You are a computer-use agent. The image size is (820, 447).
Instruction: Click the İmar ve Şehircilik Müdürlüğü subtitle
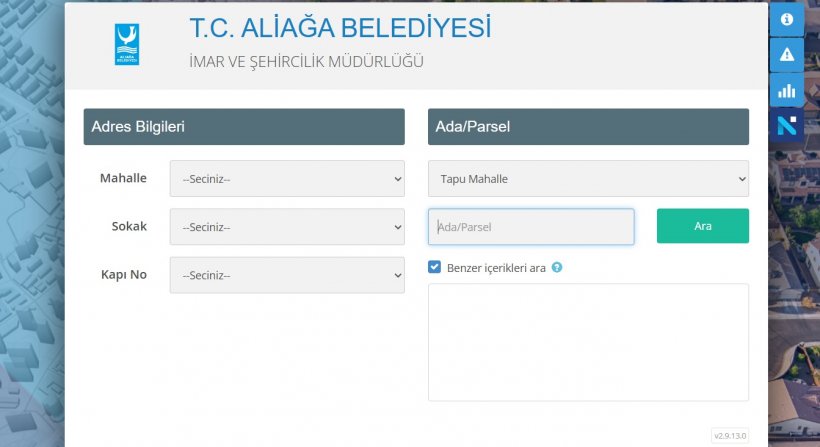pyautogui.click(x=306, y=62)
